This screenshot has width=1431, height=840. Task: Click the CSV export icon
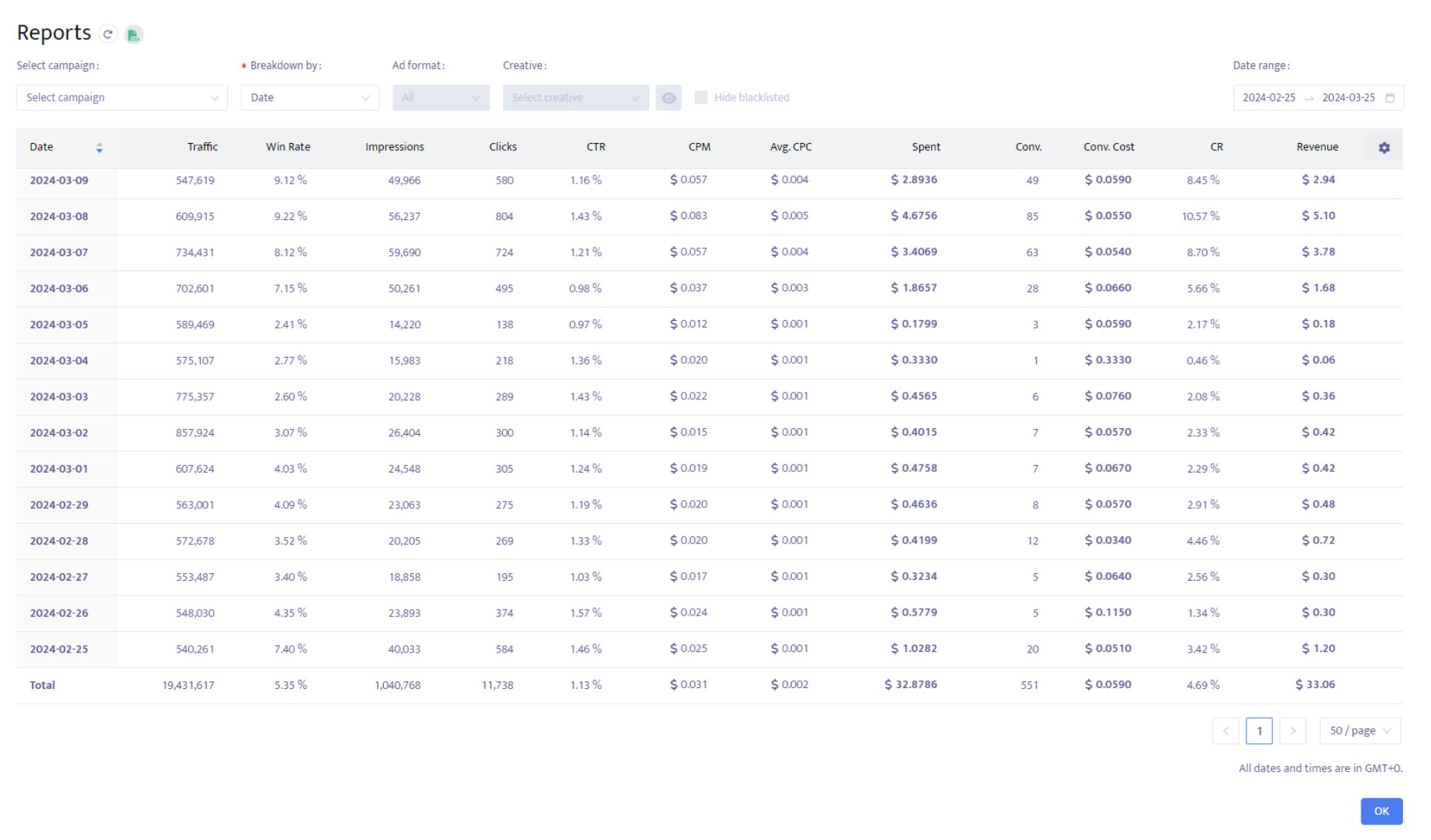[133, 35]
